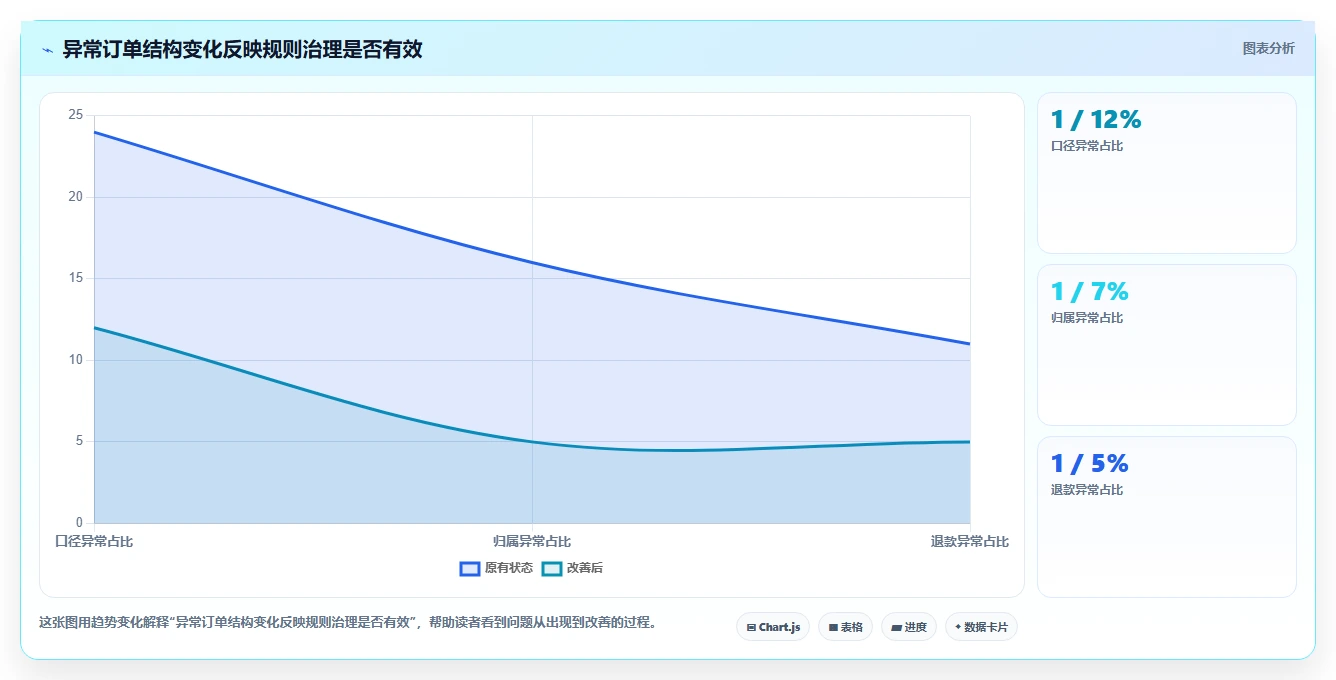
Task: Select the 进度 tag
Action: [908, 627]
